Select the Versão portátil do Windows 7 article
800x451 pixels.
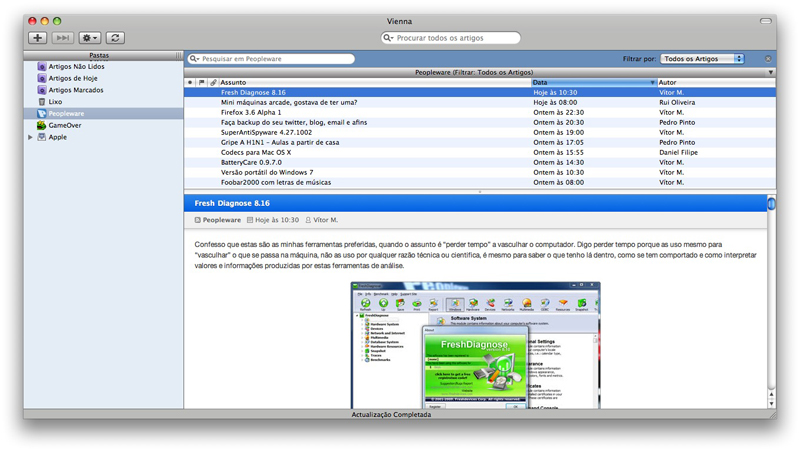[x=480, y=172]
